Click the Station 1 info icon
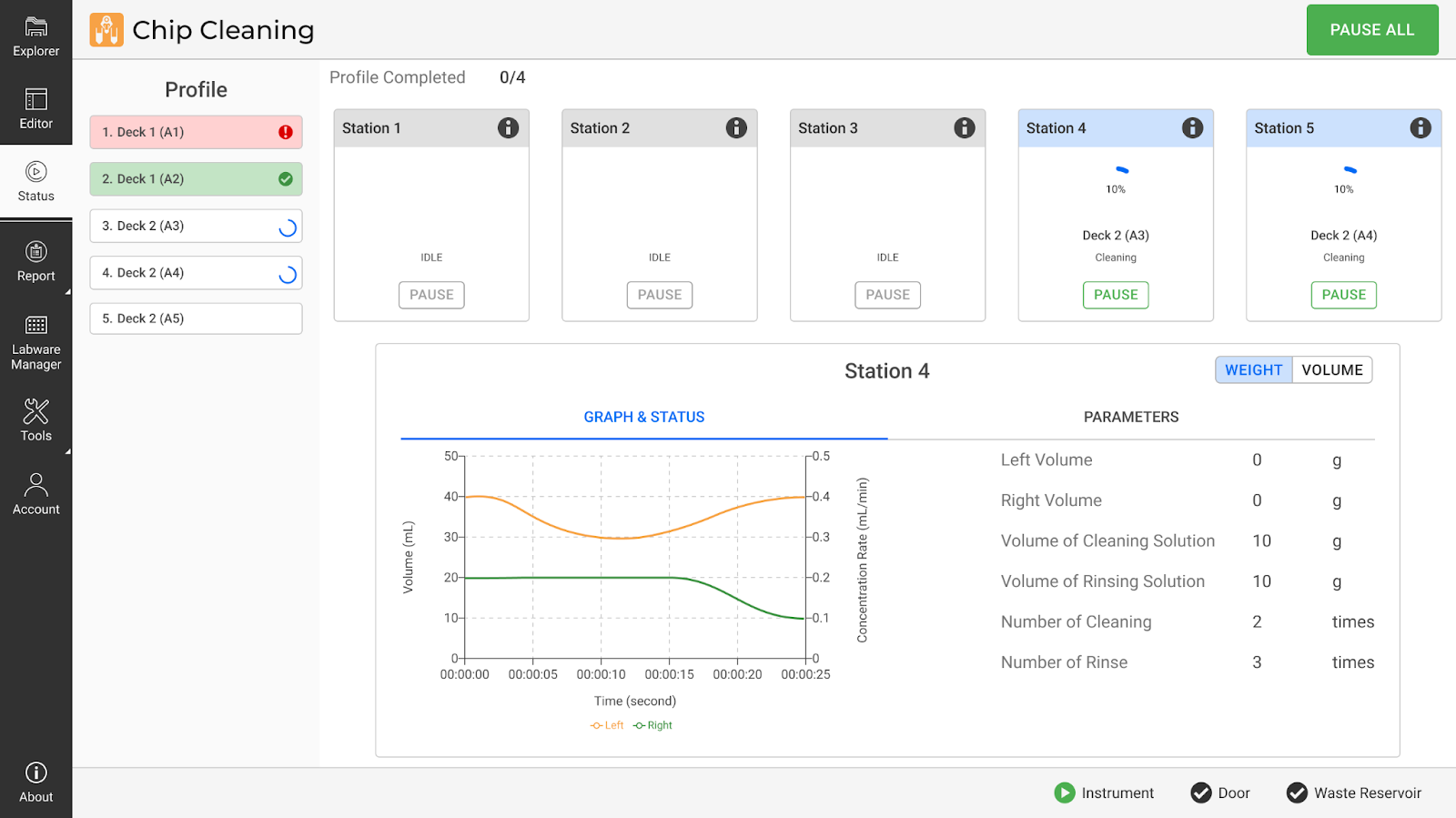Screen dimensions: 1456x818 [x=508, y=128]
